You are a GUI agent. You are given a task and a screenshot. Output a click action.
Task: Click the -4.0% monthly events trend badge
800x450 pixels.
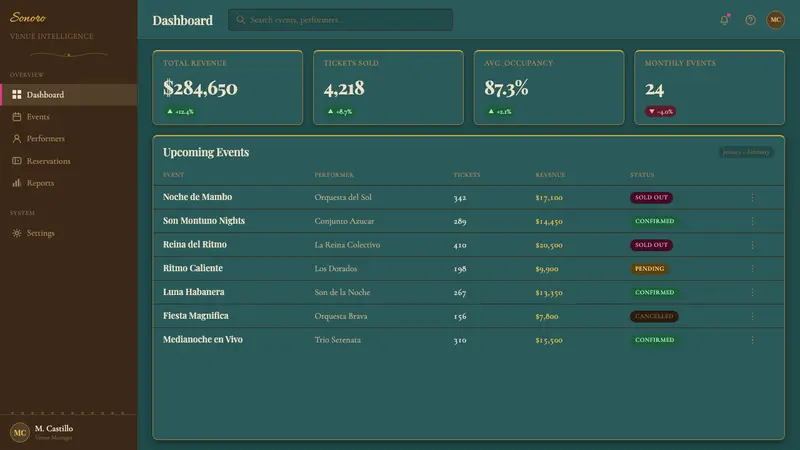(661, 111)
